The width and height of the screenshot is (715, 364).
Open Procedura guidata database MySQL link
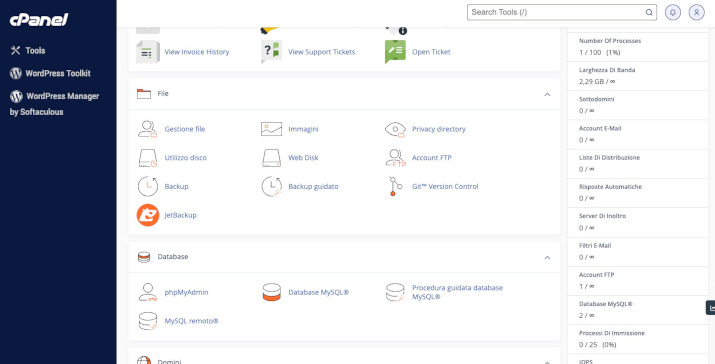click(457, 292)
